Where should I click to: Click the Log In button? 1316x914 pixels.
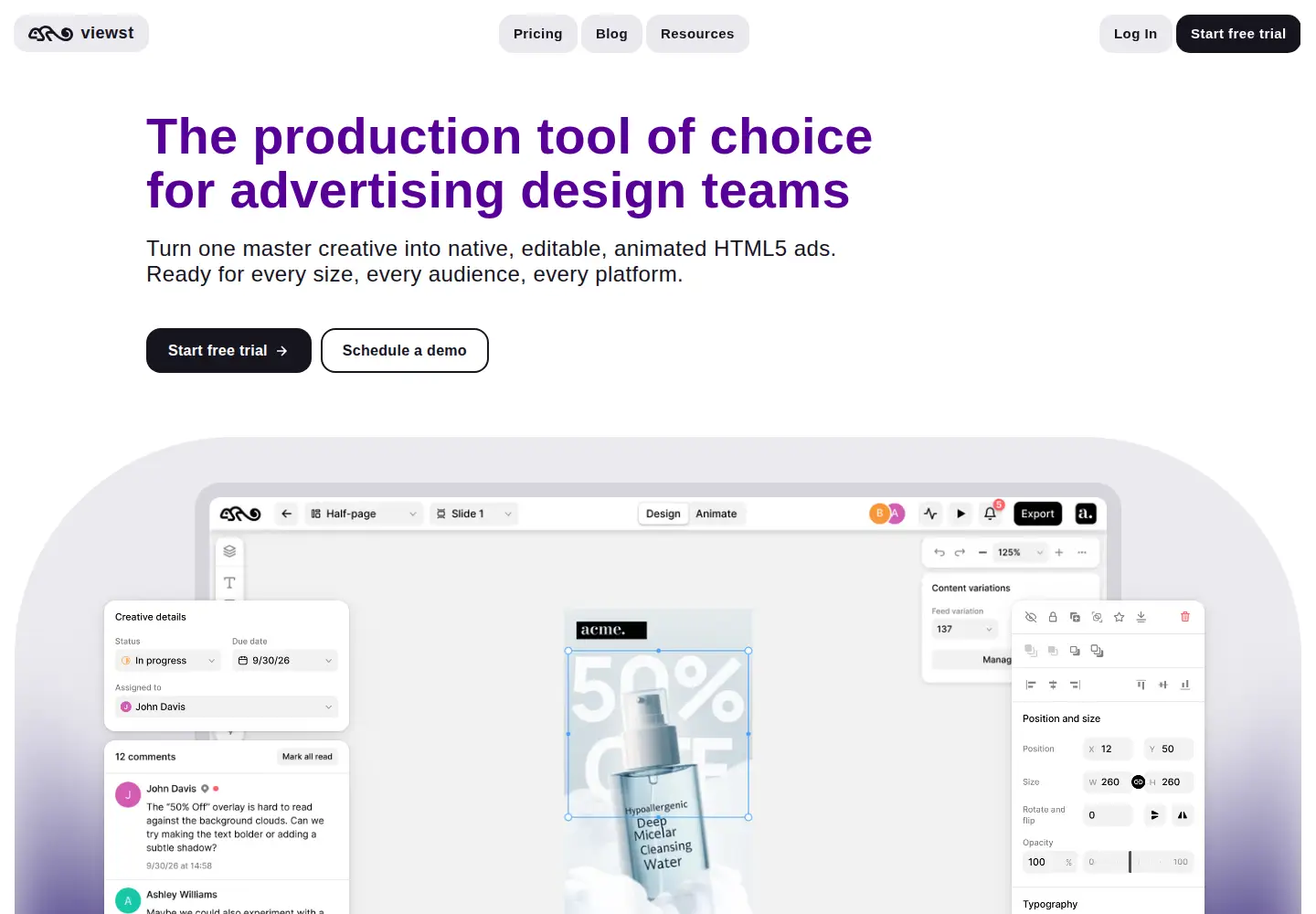coord(1135,34)
